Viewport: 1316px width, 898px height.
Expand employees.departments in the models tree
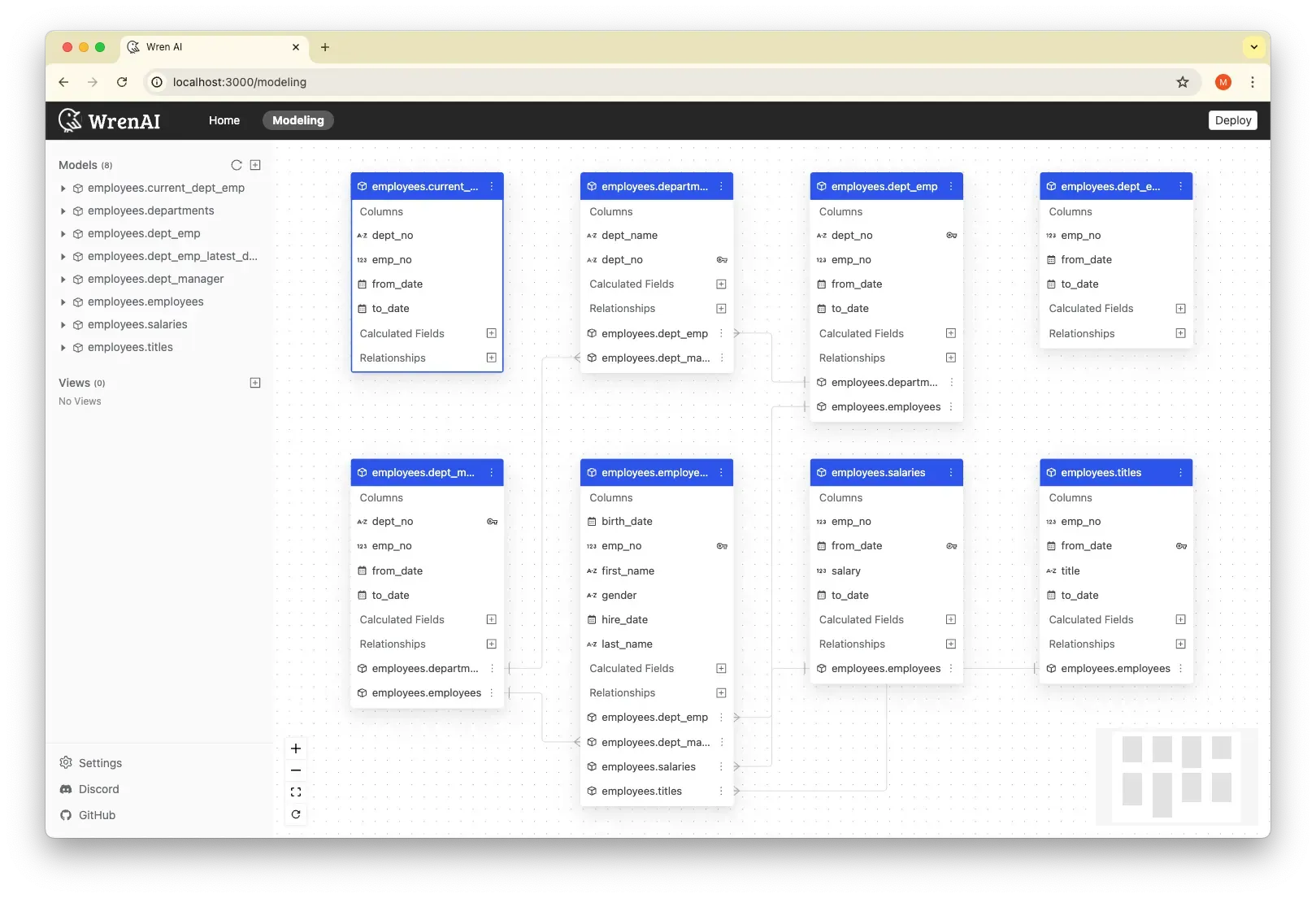point(63,211)
